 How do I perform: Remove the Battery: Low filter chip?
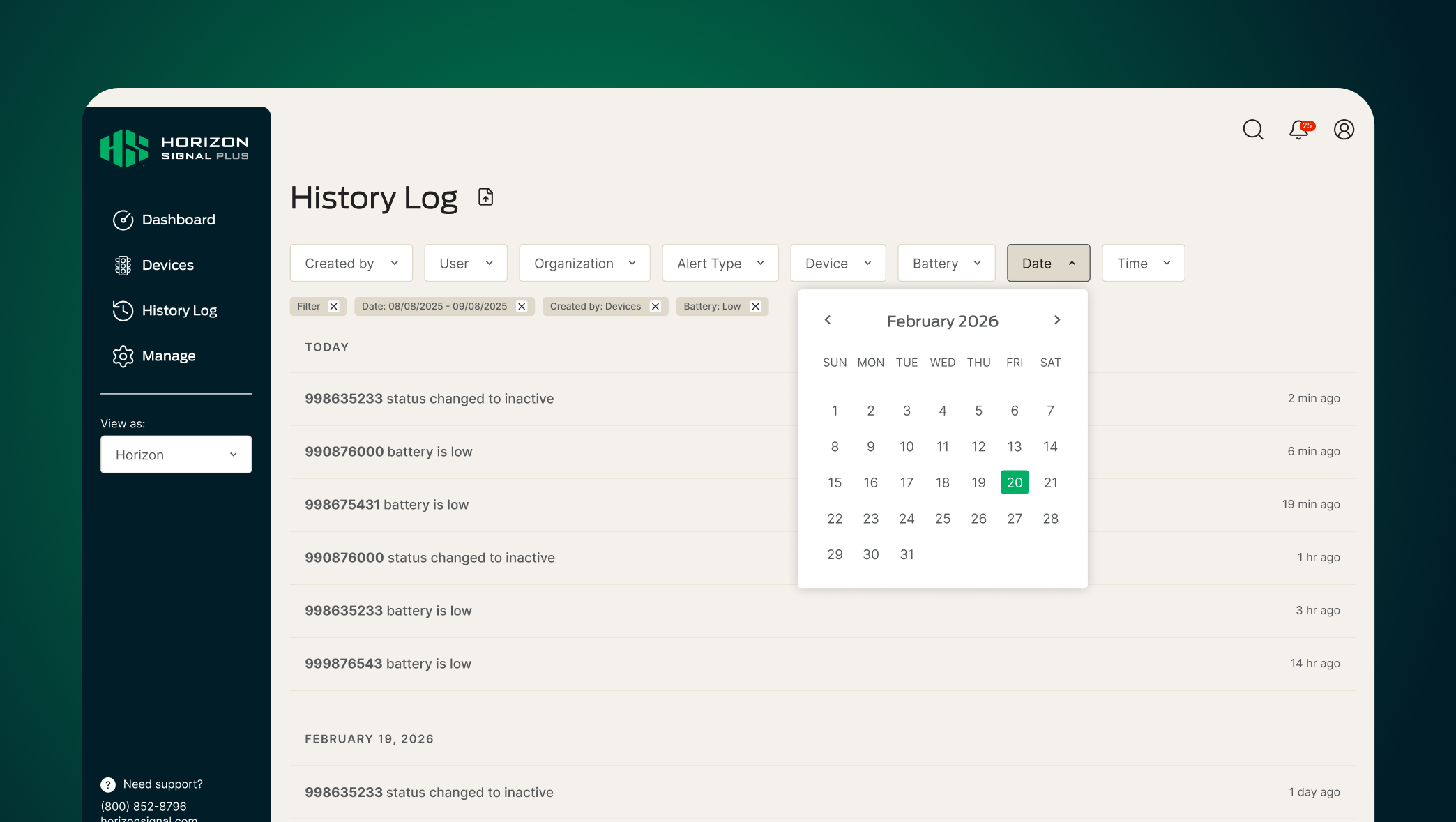pos(755,306)
